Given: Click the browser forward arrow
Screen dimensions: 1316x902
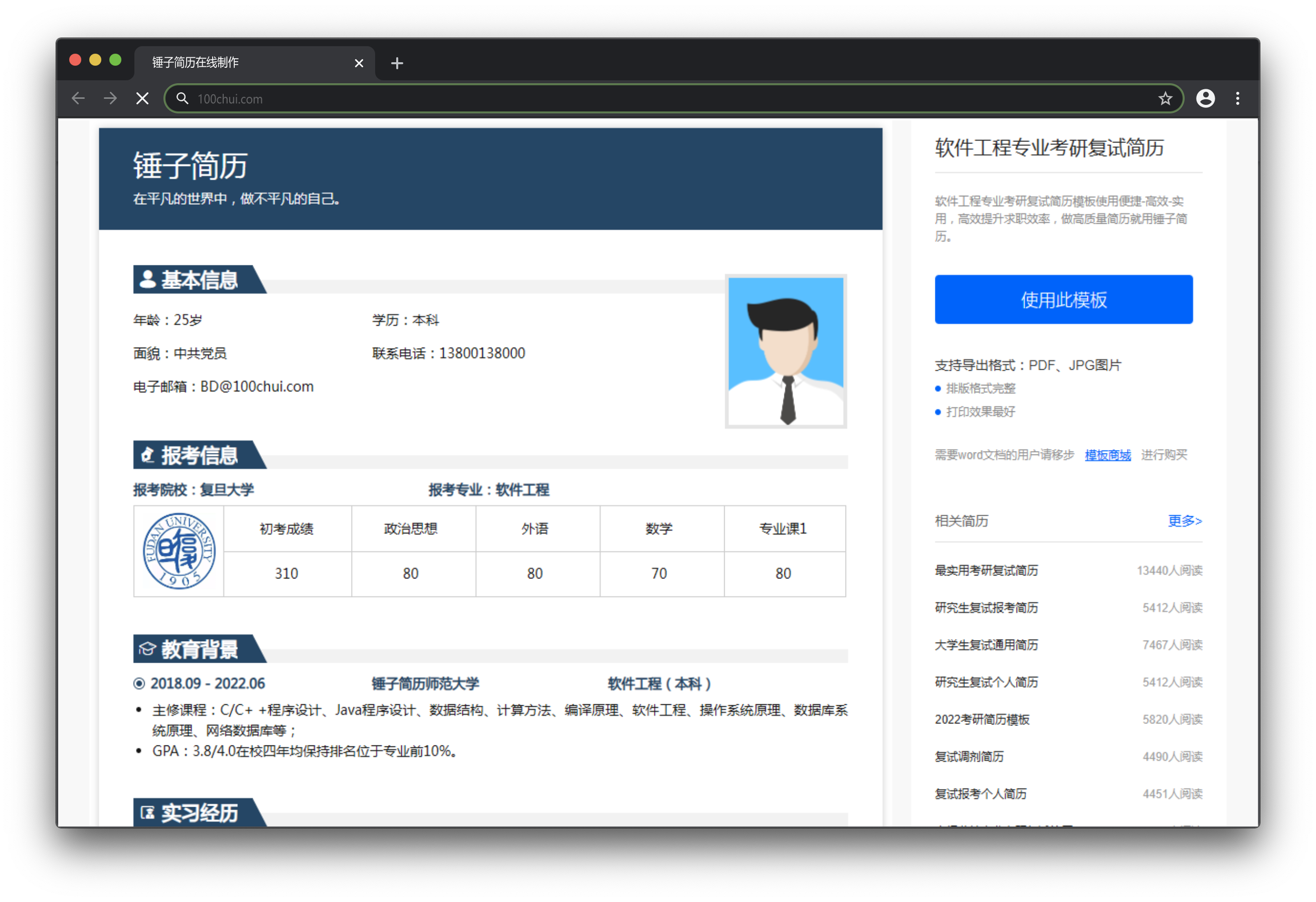Looking at the screenshot, I should 110,99.
